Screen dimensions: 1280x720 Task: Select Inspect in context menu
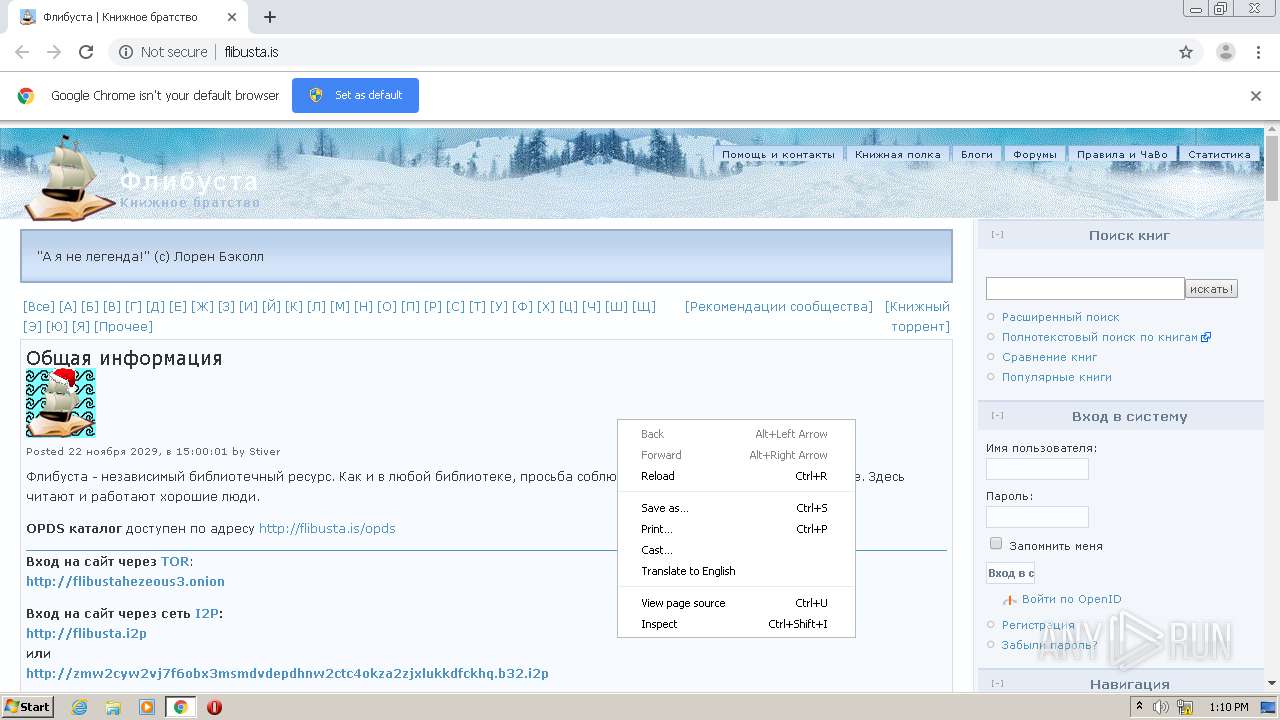[736, 624]
